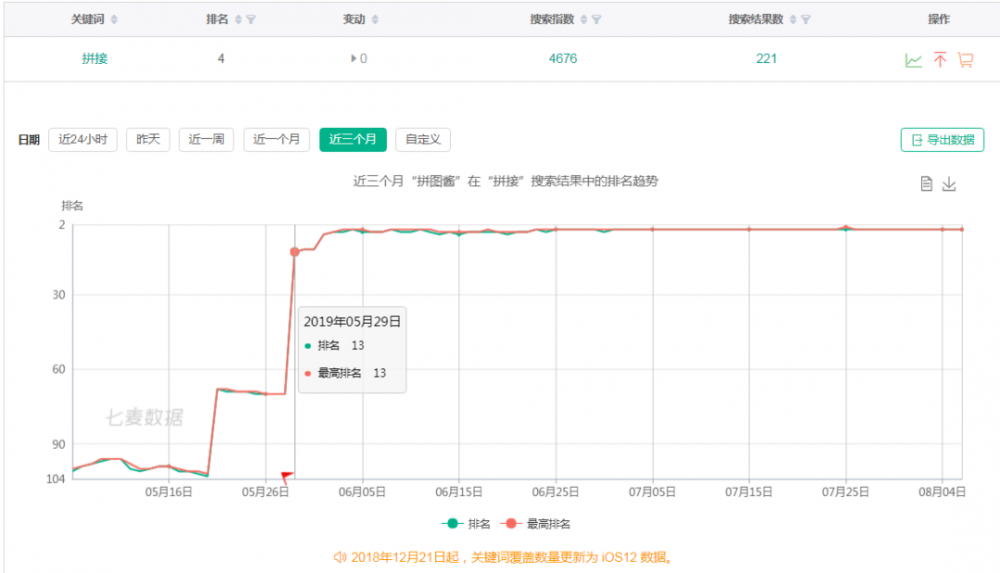
Task: Click the 导出数据 export button
Action: coord(942,140)
